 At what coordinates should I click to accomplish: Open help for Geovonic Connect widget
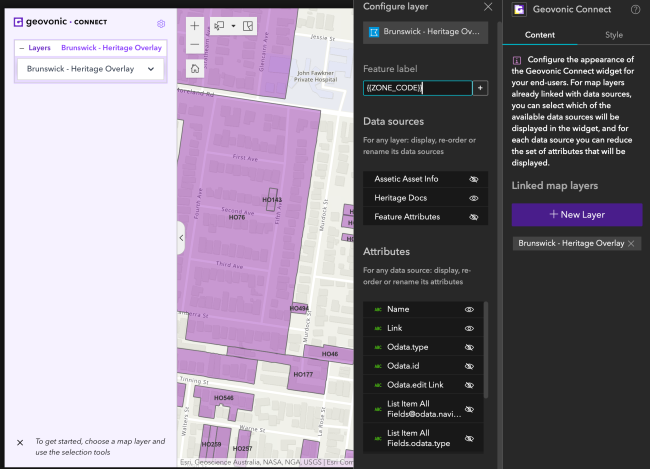click(635, 10)
